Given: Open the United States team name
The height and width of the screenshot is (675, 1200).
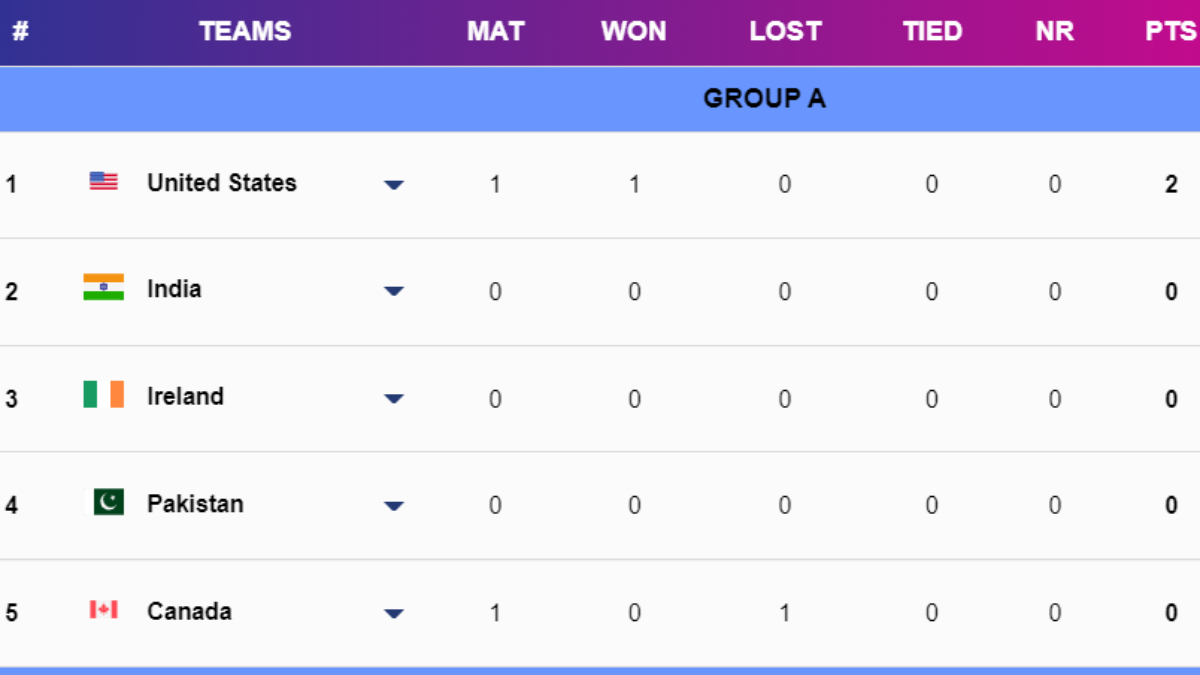Looking at the screenshot, I should 222,183.
